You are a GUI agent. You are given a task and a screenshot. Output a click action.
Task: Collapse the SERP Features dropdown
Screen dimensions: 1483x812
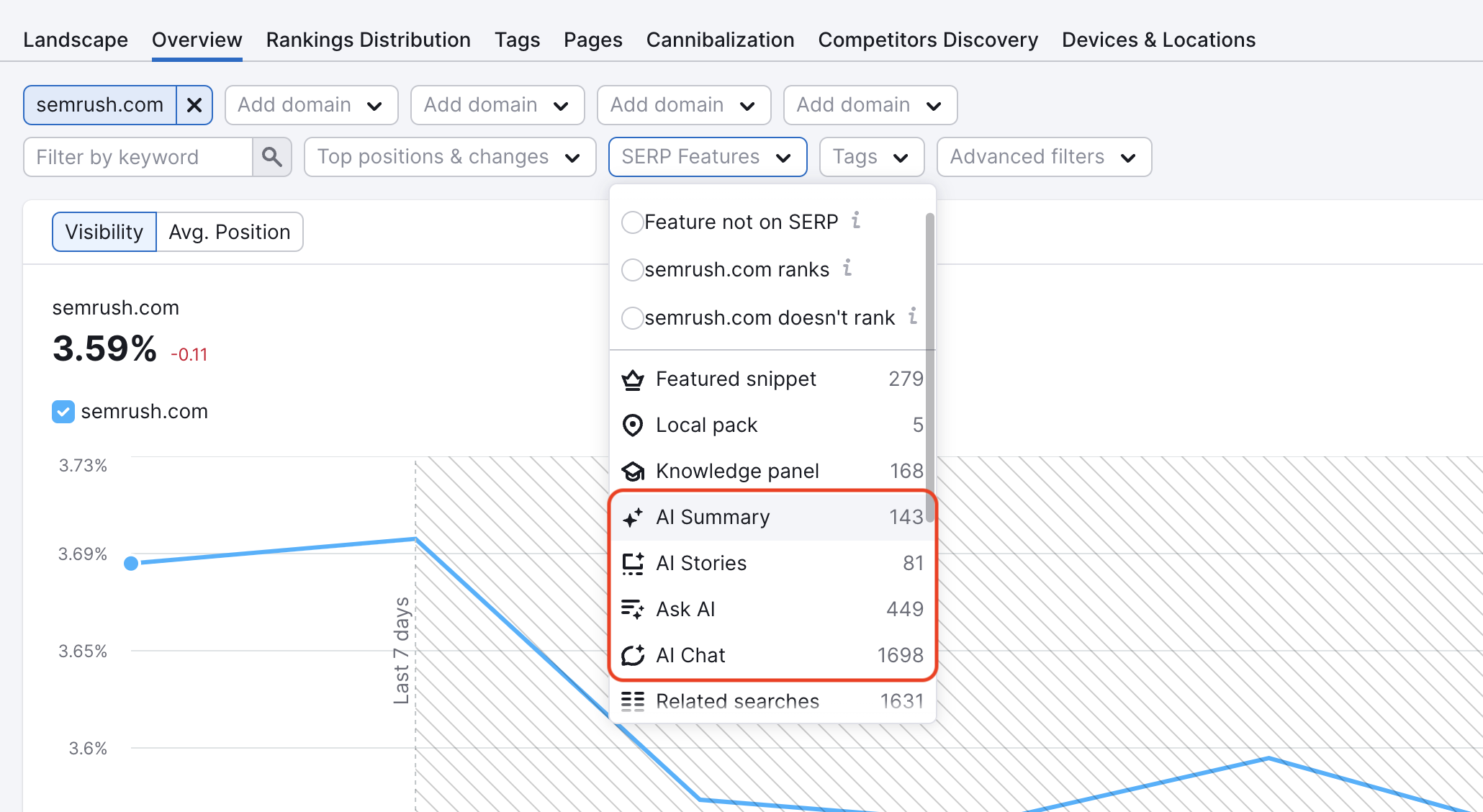pos(708,157)
